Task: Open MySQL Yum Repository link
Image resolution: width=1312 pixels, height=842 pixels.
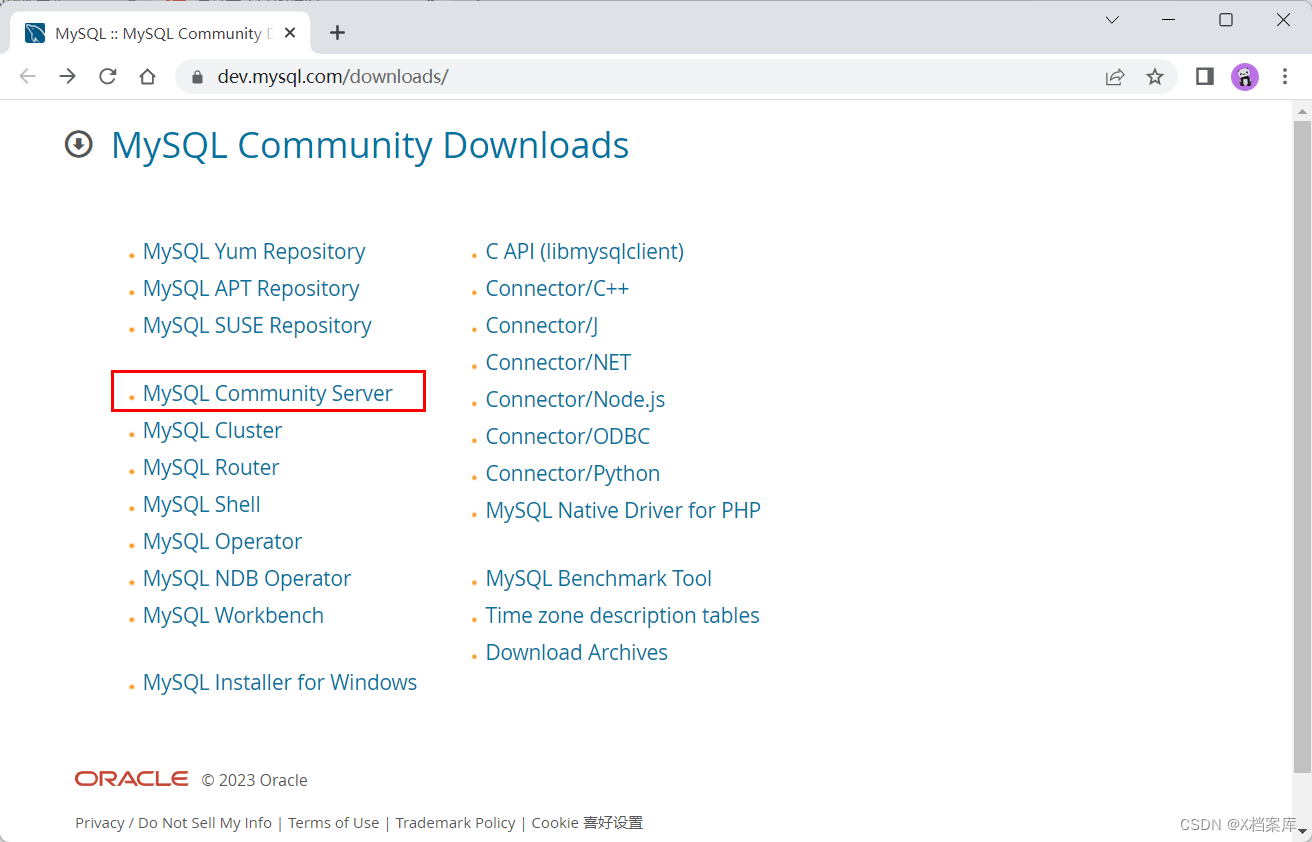Action: (254, 251)
